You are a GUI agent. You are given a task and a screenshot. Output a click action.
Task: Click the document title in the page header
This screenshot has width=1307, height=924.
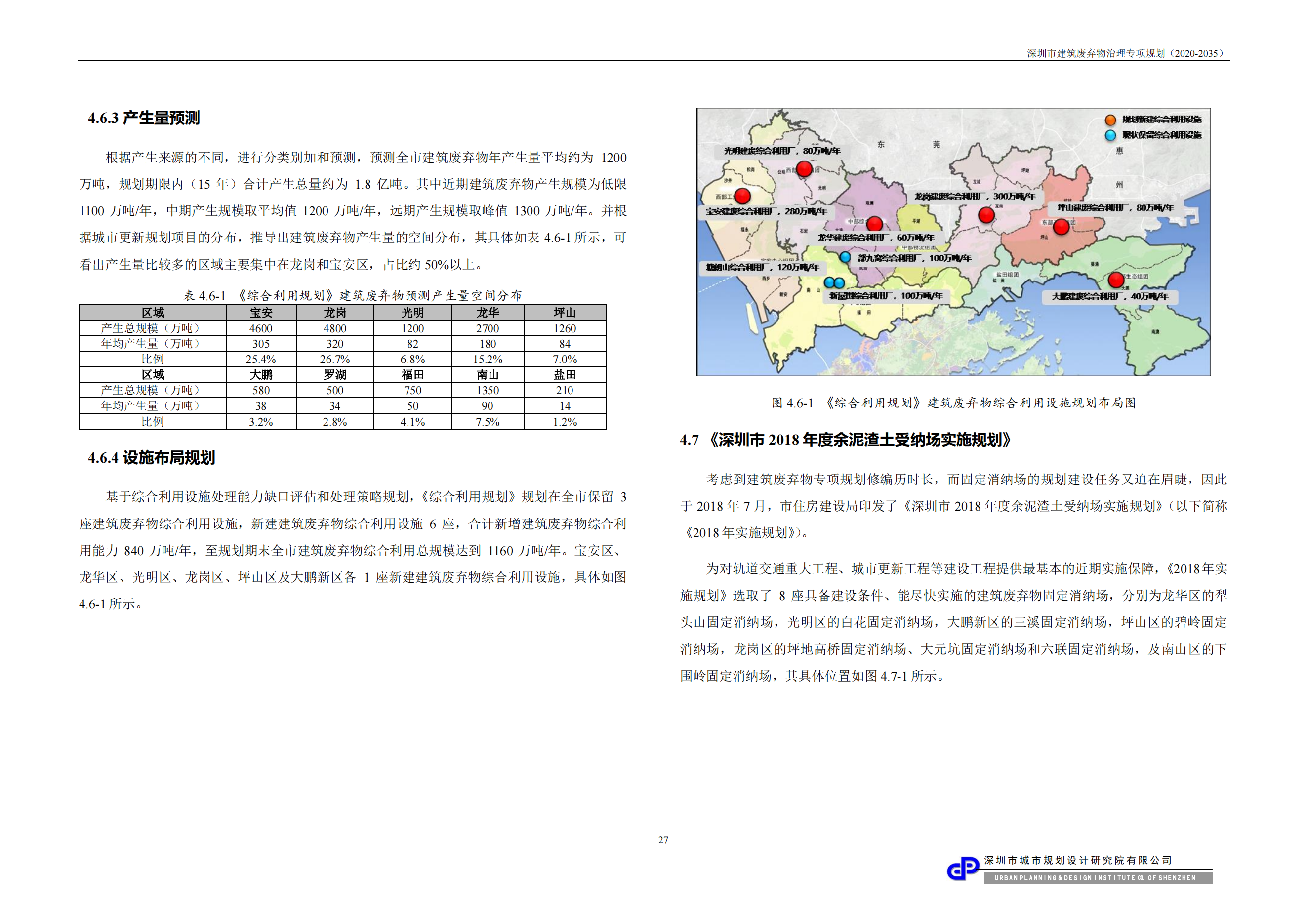click(x=1125, y=53)
